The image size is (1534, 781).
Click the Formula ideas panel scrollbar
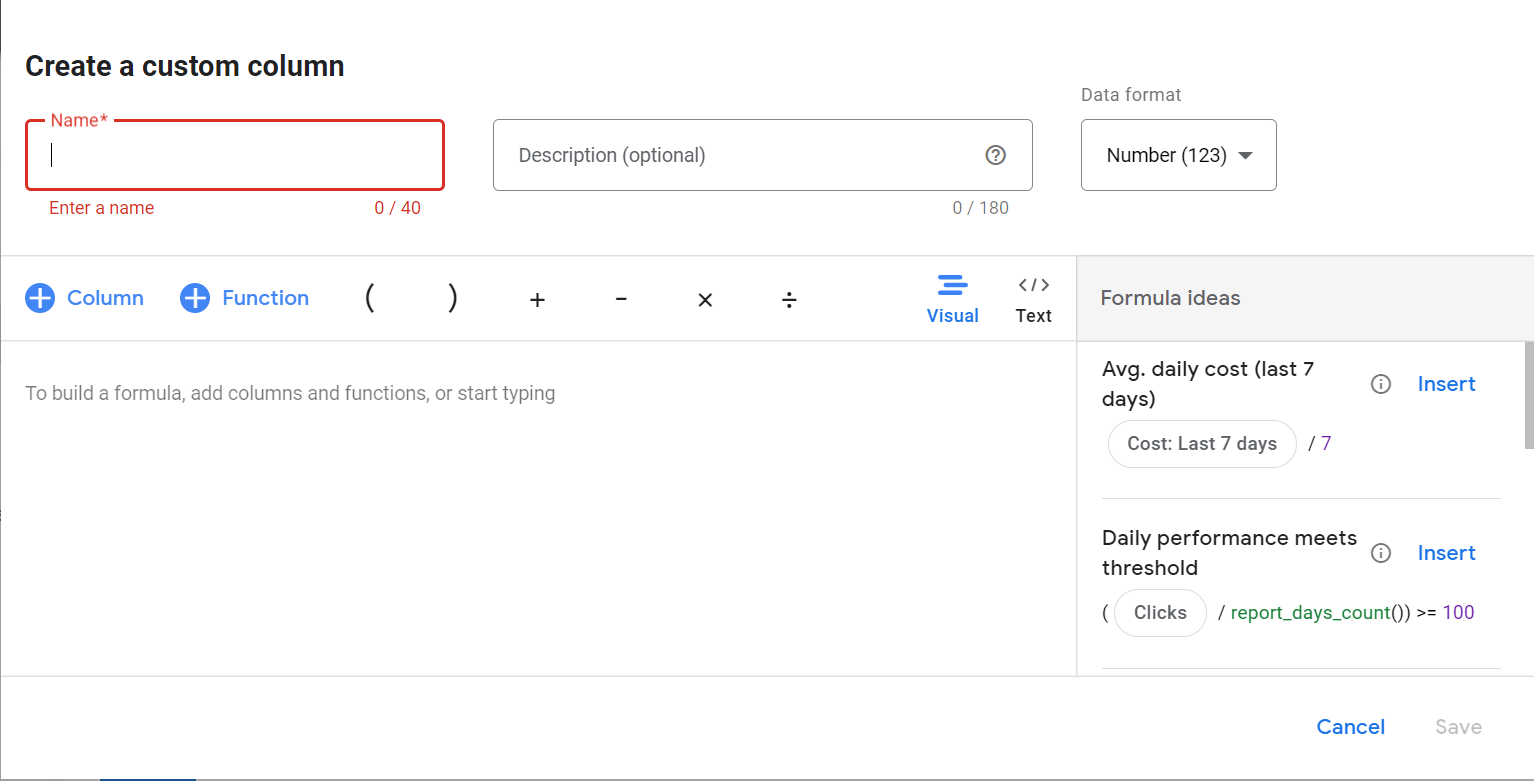(x=1528, y=395)
